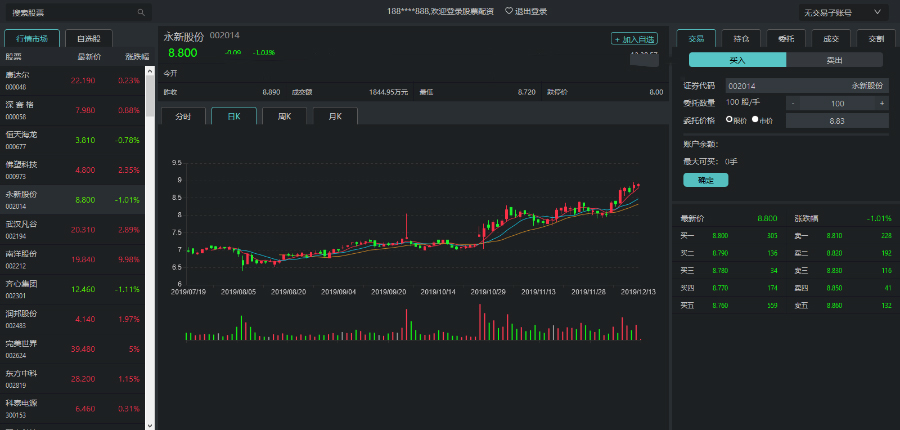Click the 加入自选 button

[x=635, y=39]
